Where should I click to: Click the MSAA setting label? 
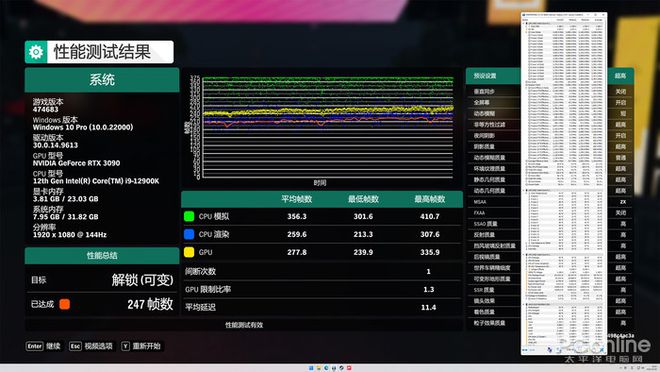pyautogui.click(x=480, y=202)
